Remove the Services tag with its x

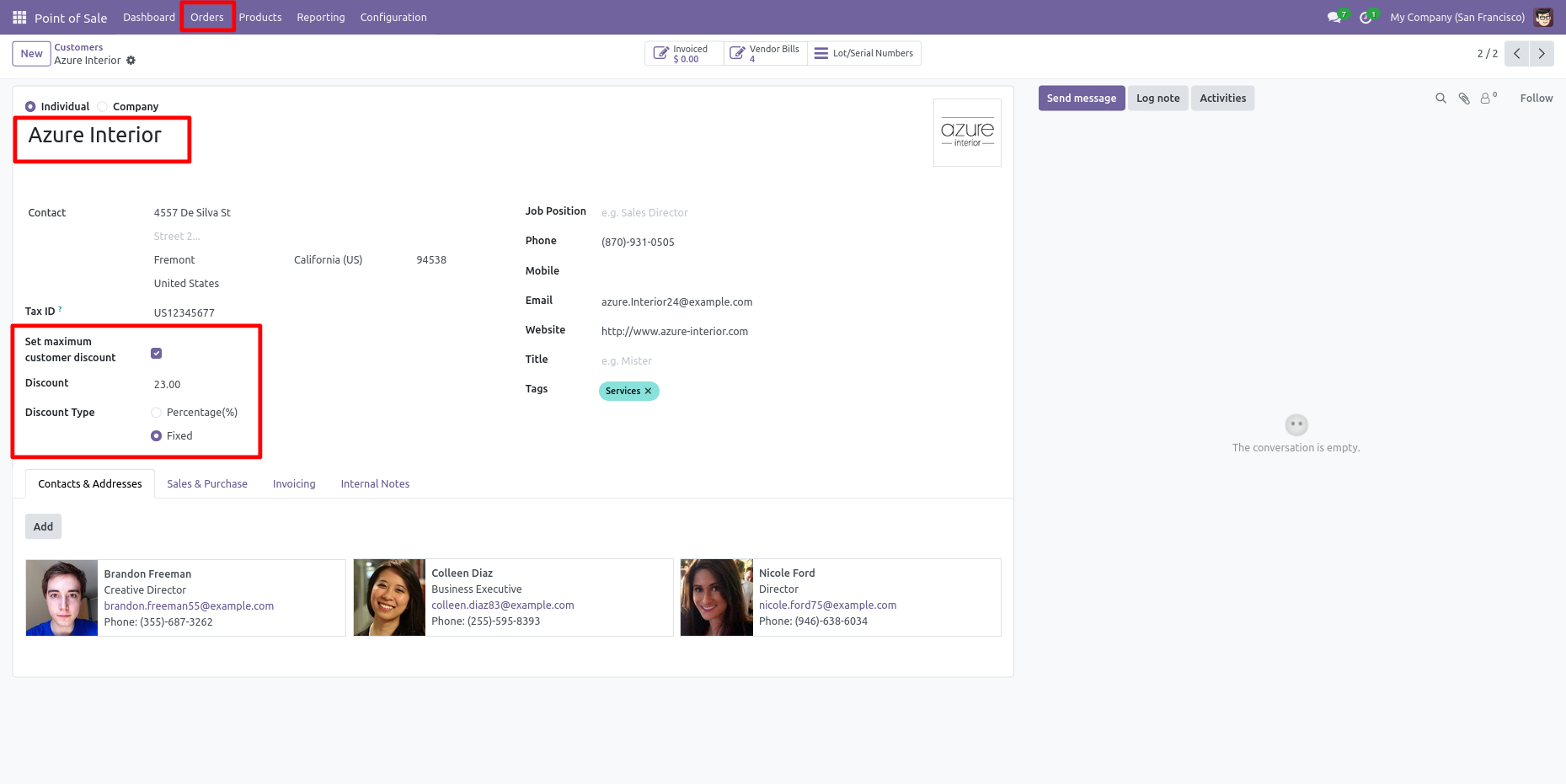coord(648,391)
